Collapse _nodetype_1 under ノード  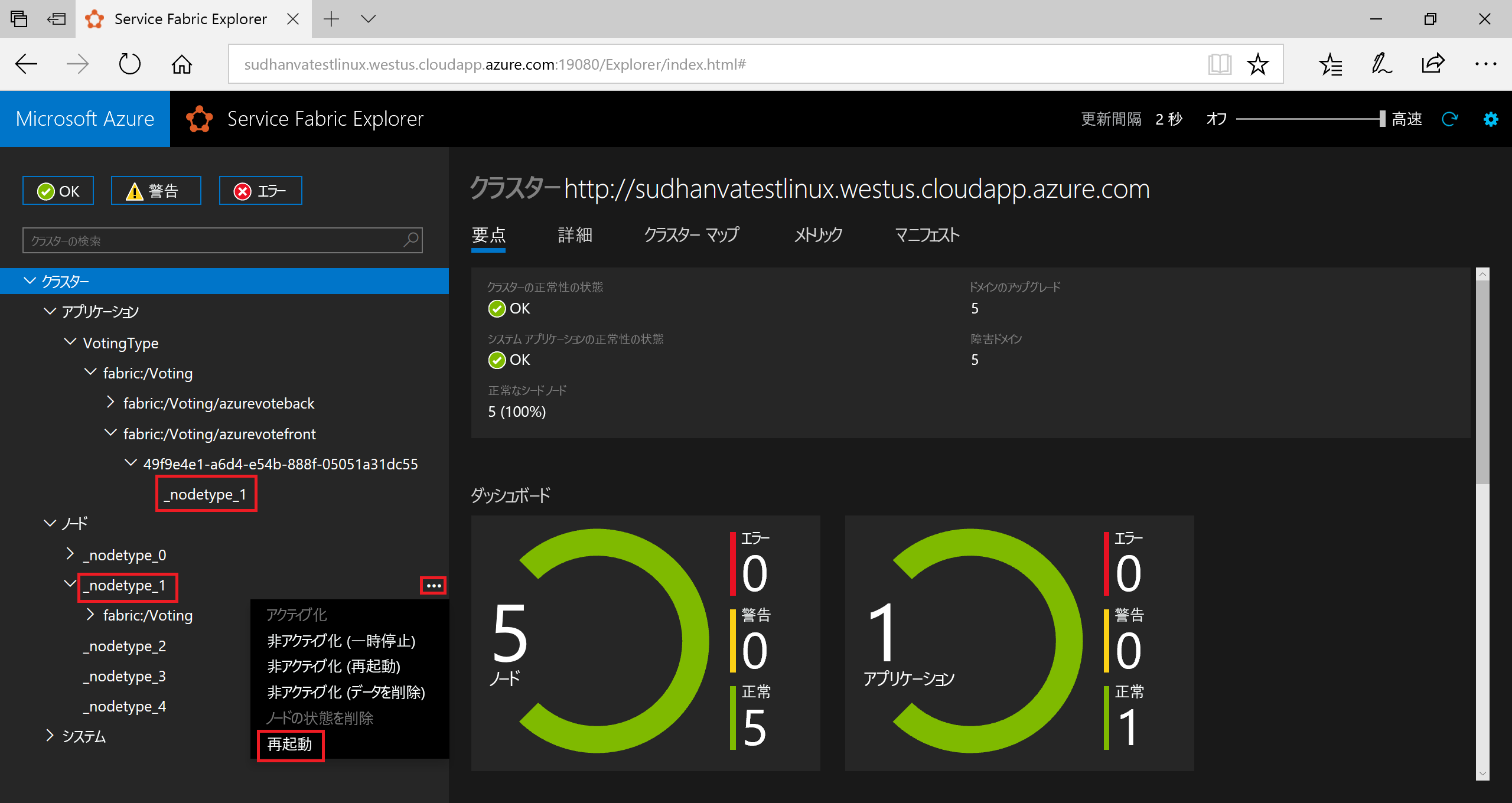point(70,584)
